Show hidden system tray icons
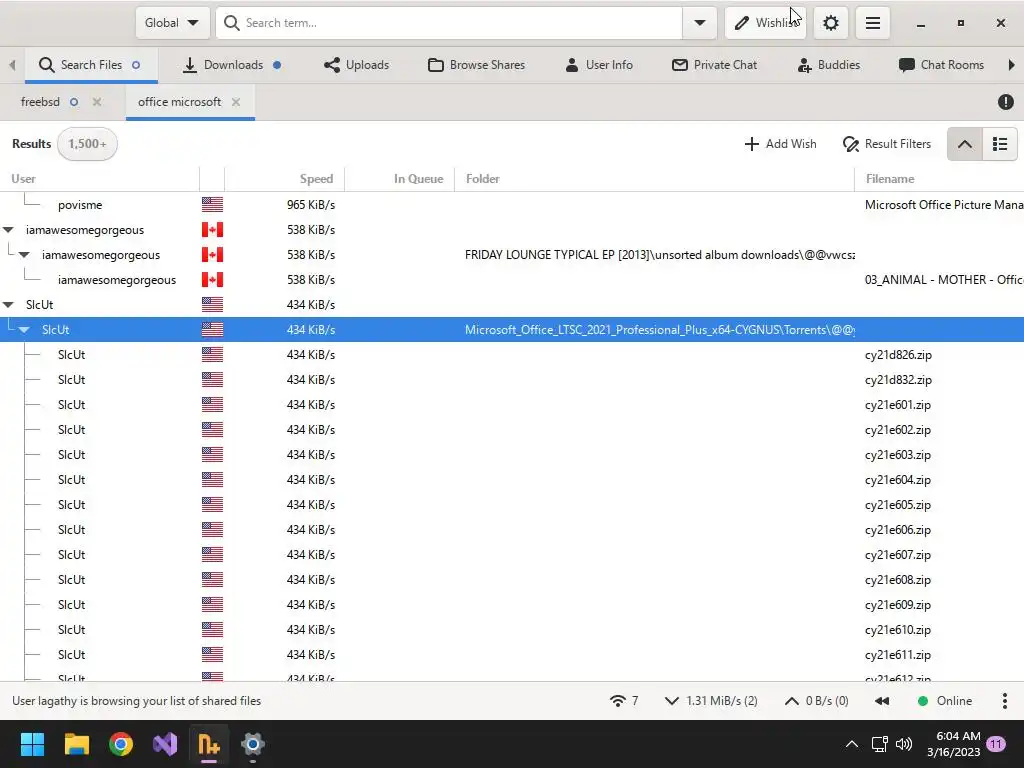This screenshot has width=1024, height=768. [x=852, y=744]
